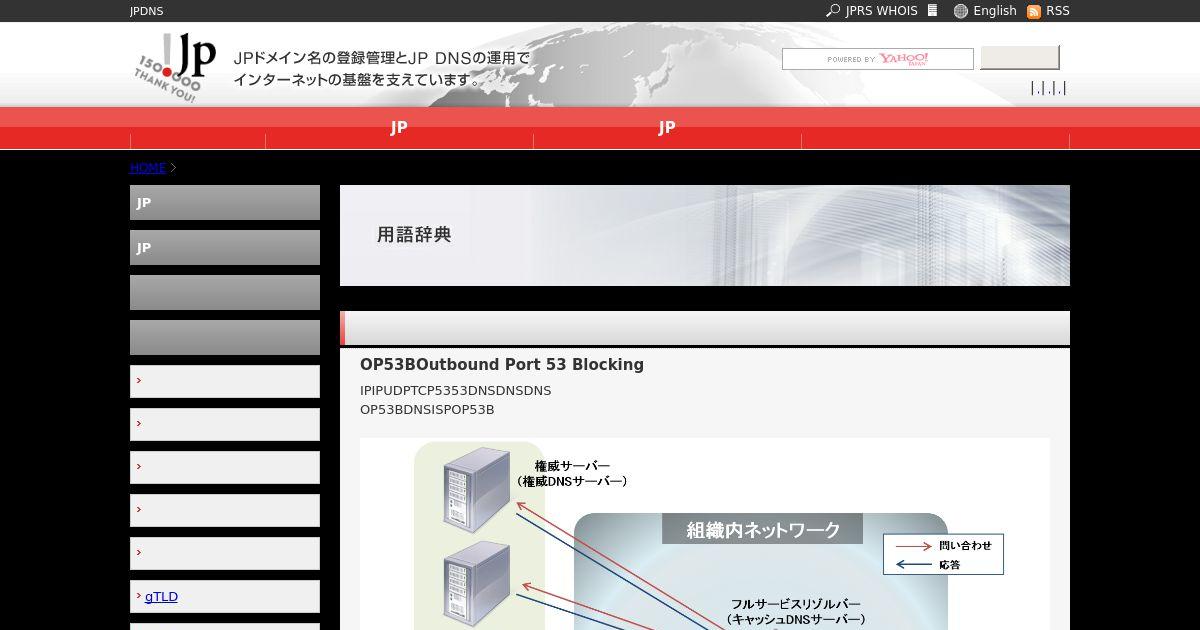Click the magnifier icon beside JPRS WHOIS
1200x630 pixels.
pos(833,11)
